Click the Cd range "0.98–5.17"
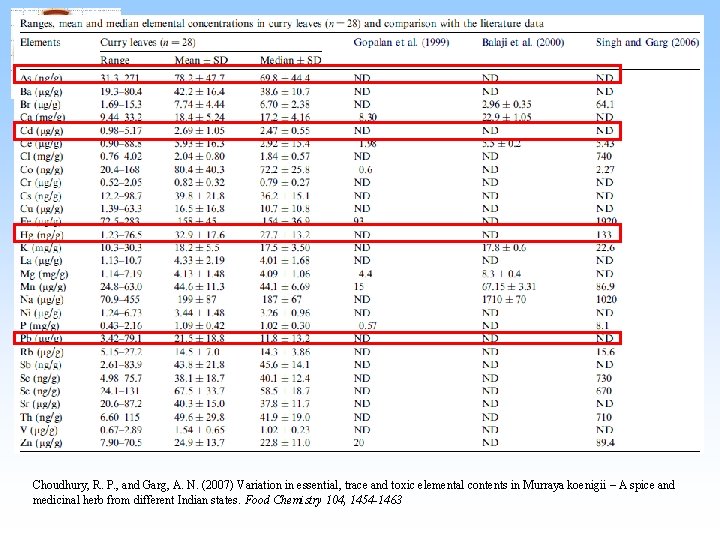 tap(121, 131)
